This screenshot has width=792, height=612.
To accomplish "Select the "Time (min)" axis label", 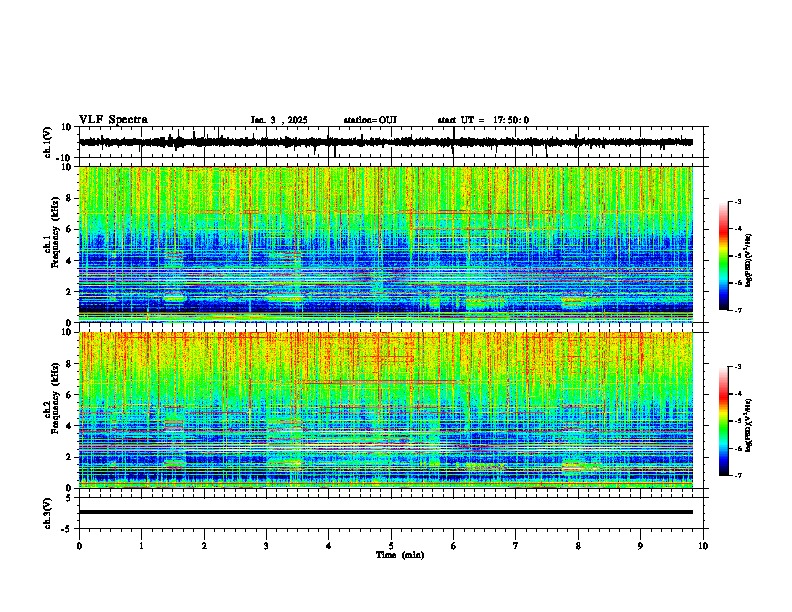I will point(400,555).
